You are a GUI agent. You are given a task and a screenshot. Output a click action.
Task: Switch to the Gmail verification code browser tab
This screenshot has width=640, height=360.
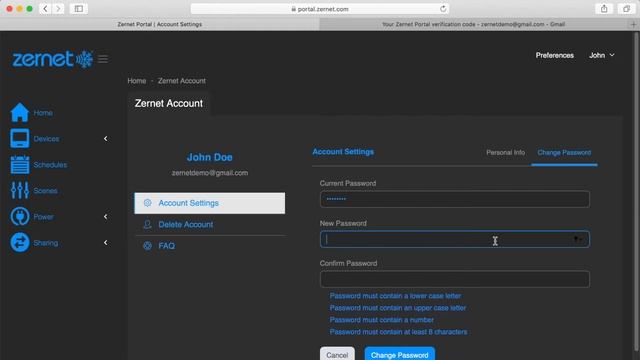click(x=473, y=24)
